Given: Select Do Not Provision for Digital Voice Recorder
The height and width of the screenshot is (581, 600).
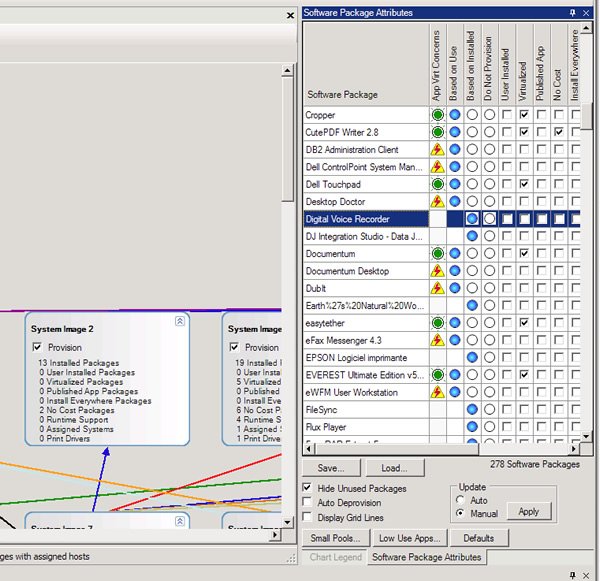Looking at the screenshot, I should [x=489, y=219].
